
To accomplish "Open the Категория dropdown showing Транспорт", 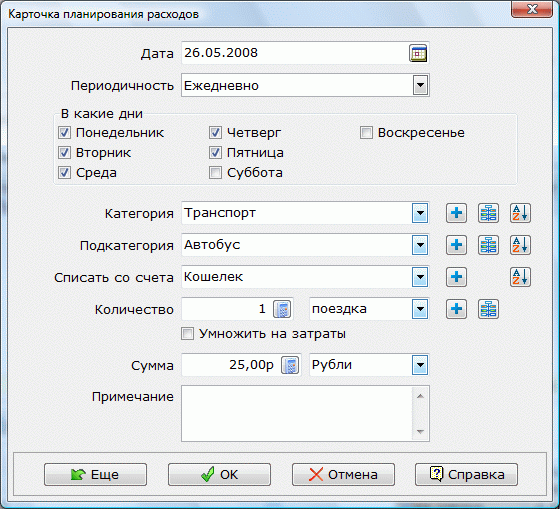I will click(x=420, y=213).
